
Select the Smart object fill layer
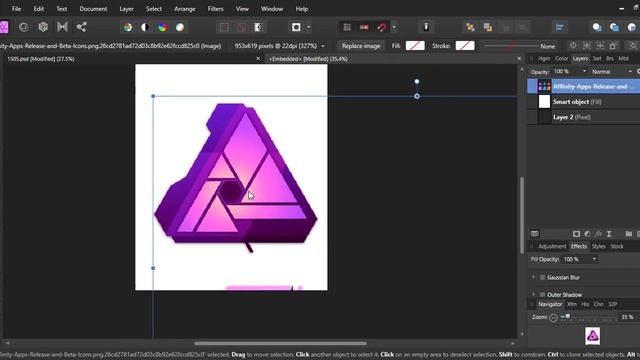coord(584,102)
